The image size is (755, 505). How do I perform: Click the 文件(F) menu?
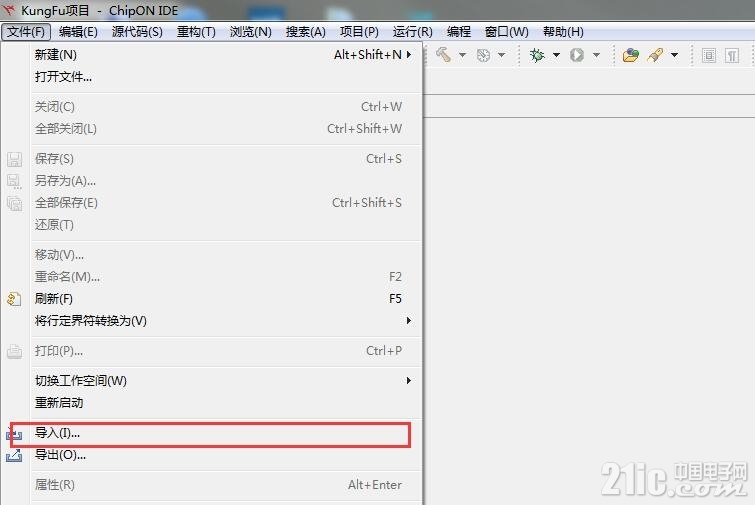coord(26,32)
